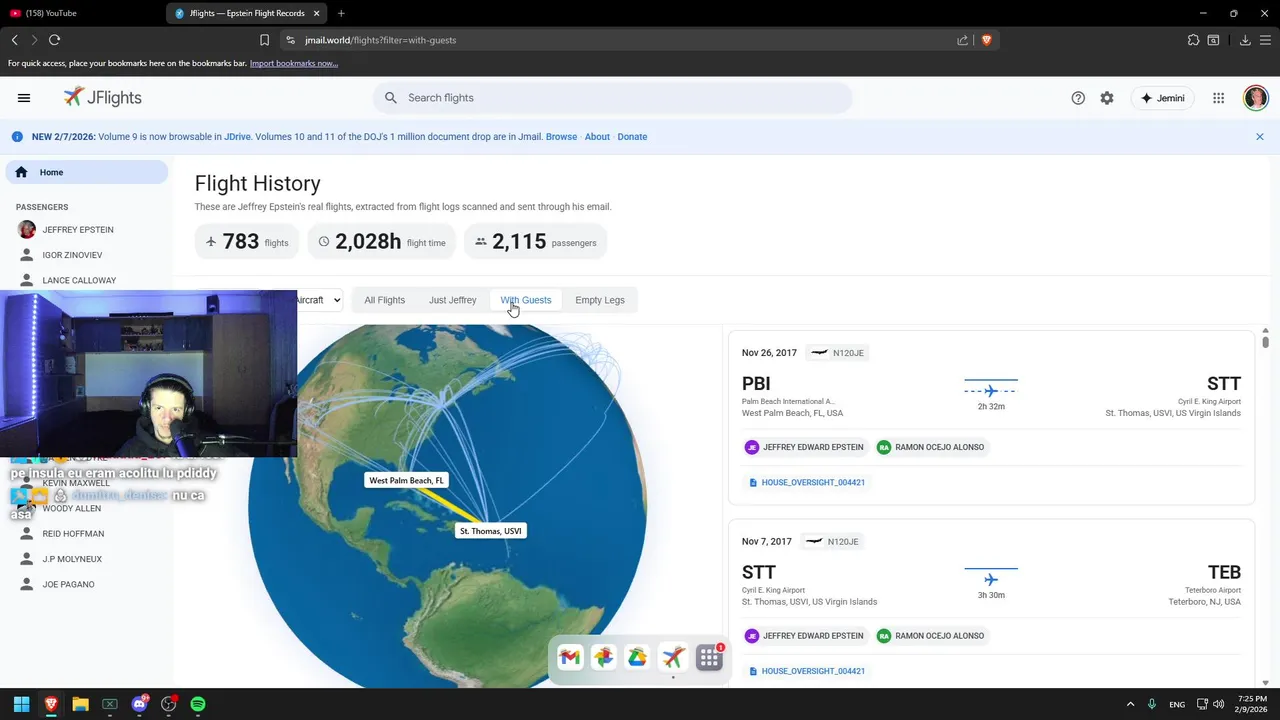Open JFlights settings gear

pyautogui.click(x=1107, y=98)
